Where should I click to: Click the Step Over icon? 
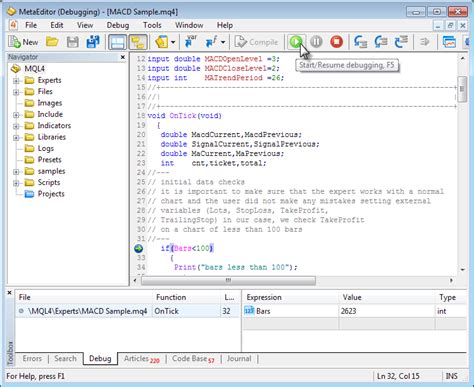(x=381, y=42)
